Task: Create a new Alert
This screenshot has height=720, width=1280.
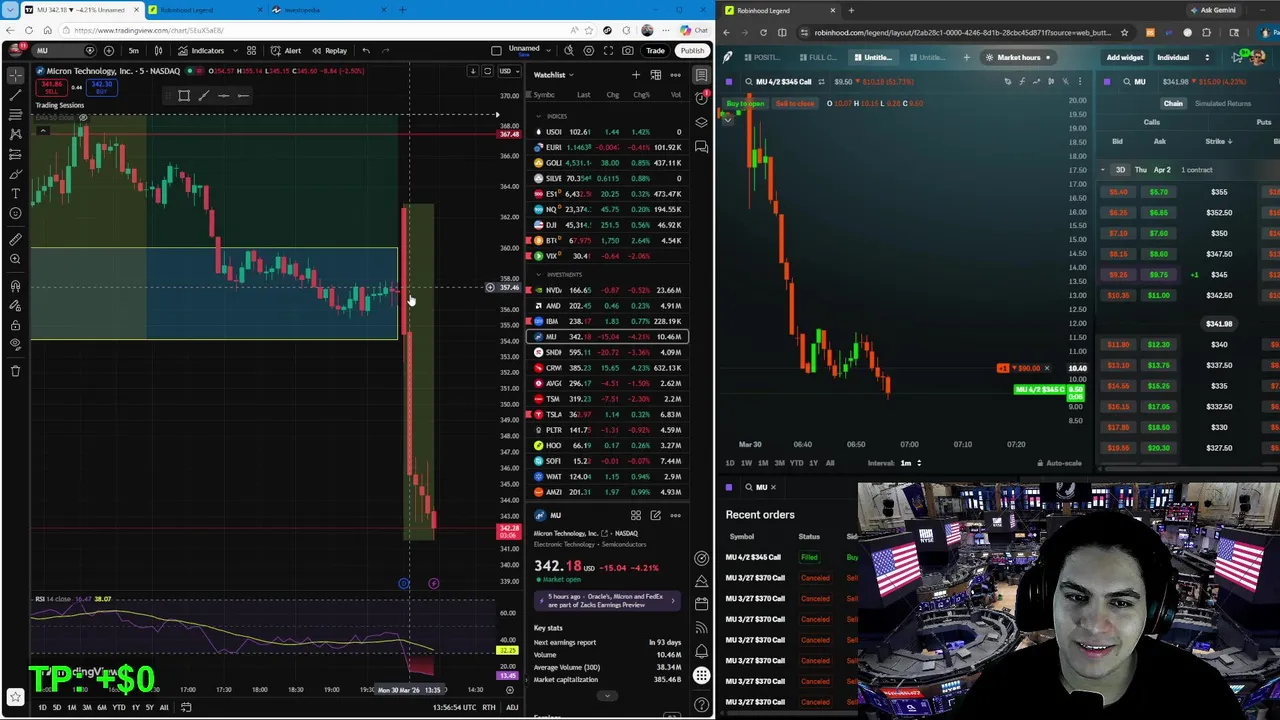Action: tap(286, 51)
